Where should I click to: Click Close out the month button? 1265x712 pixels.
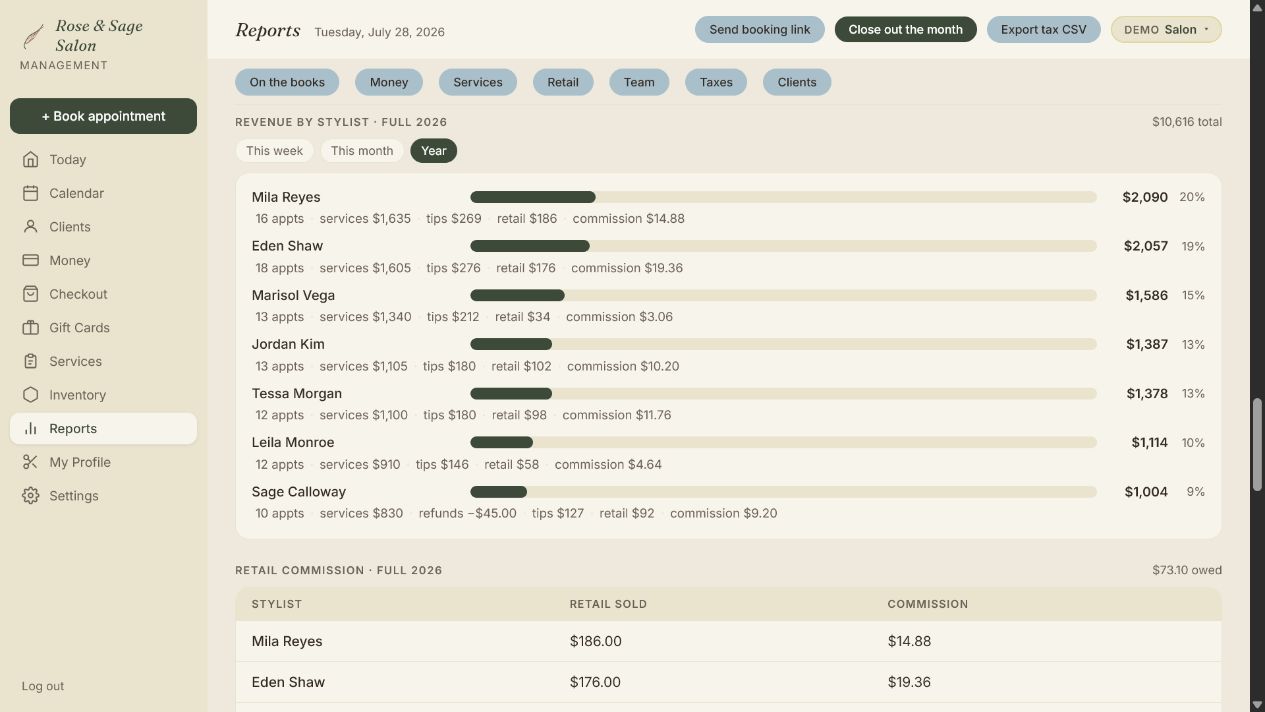tap(906, 29)
